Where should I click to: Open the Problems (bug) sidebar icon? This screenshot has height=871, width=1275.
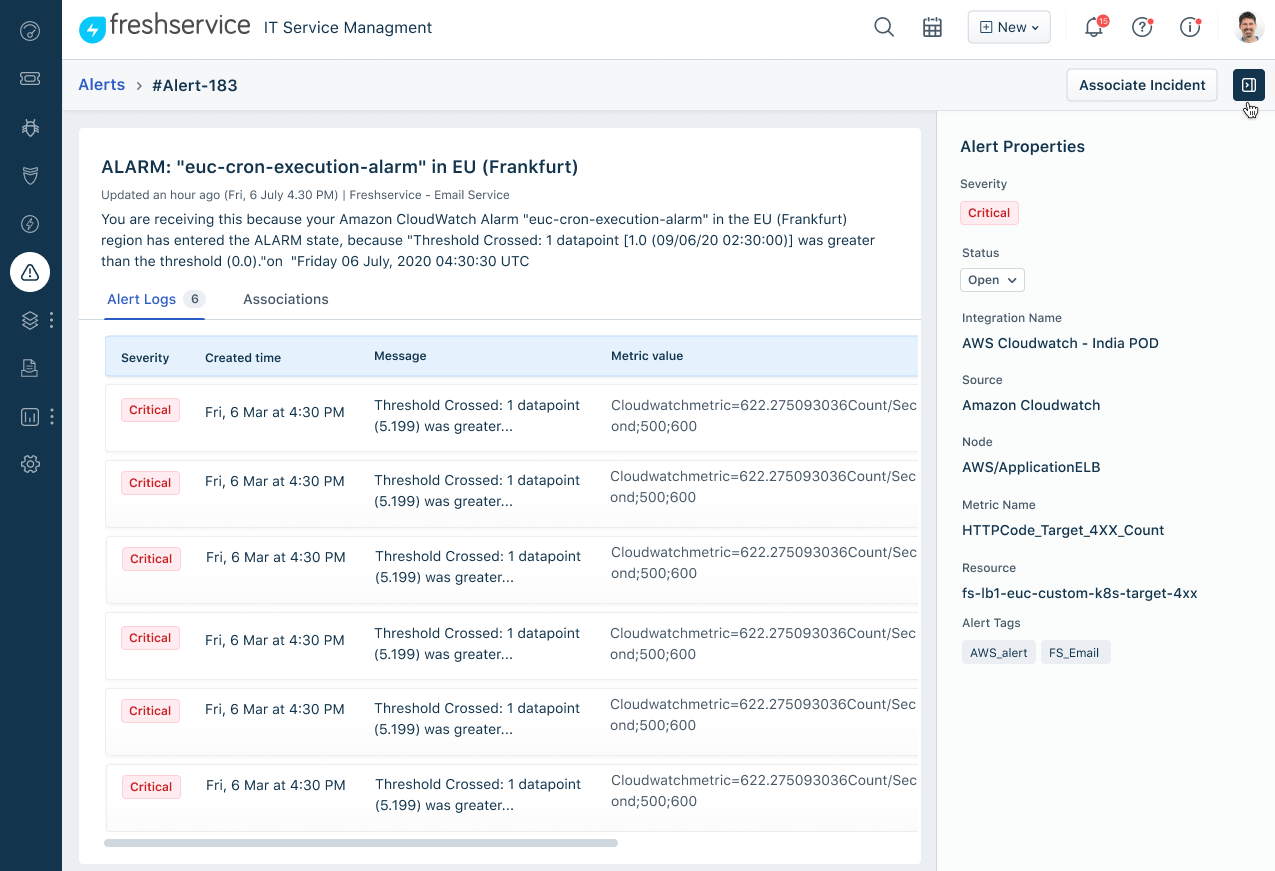coord(30,127)
